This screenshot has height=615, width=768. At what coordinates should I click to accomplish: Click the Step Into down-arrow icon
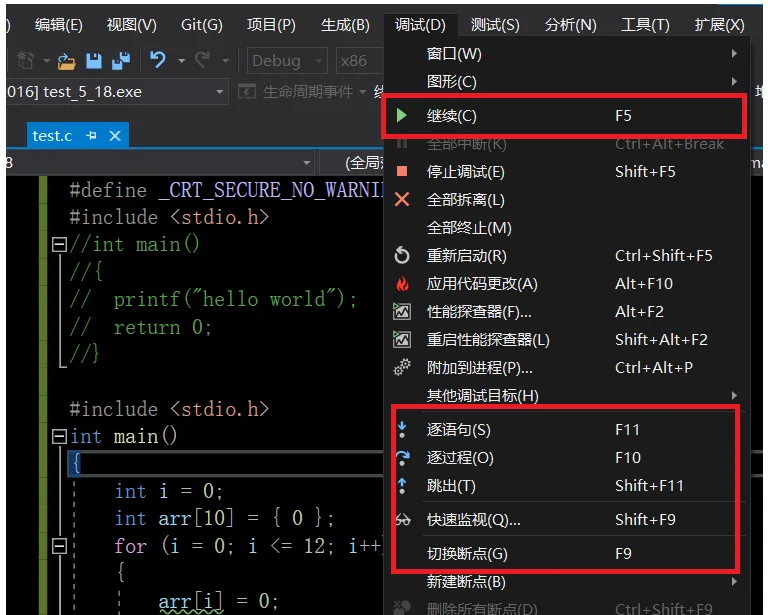click(402, 429)
